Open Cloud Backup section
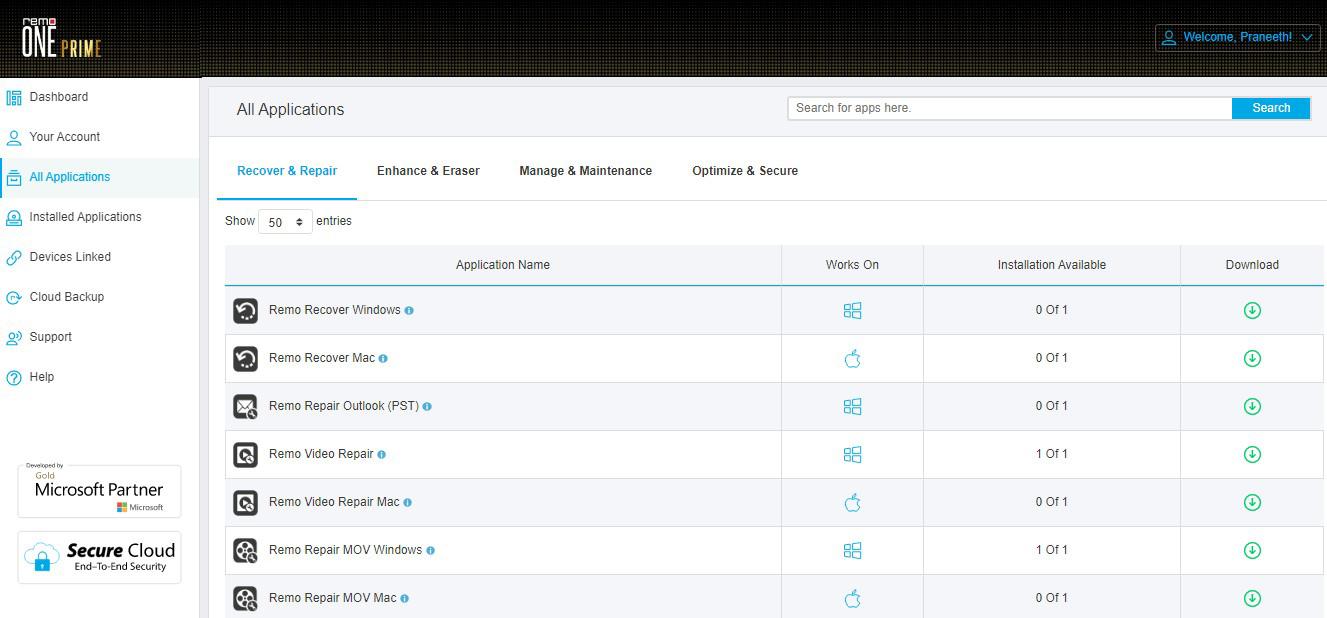Screen dimensions: 1327x618 click(66, 297)
